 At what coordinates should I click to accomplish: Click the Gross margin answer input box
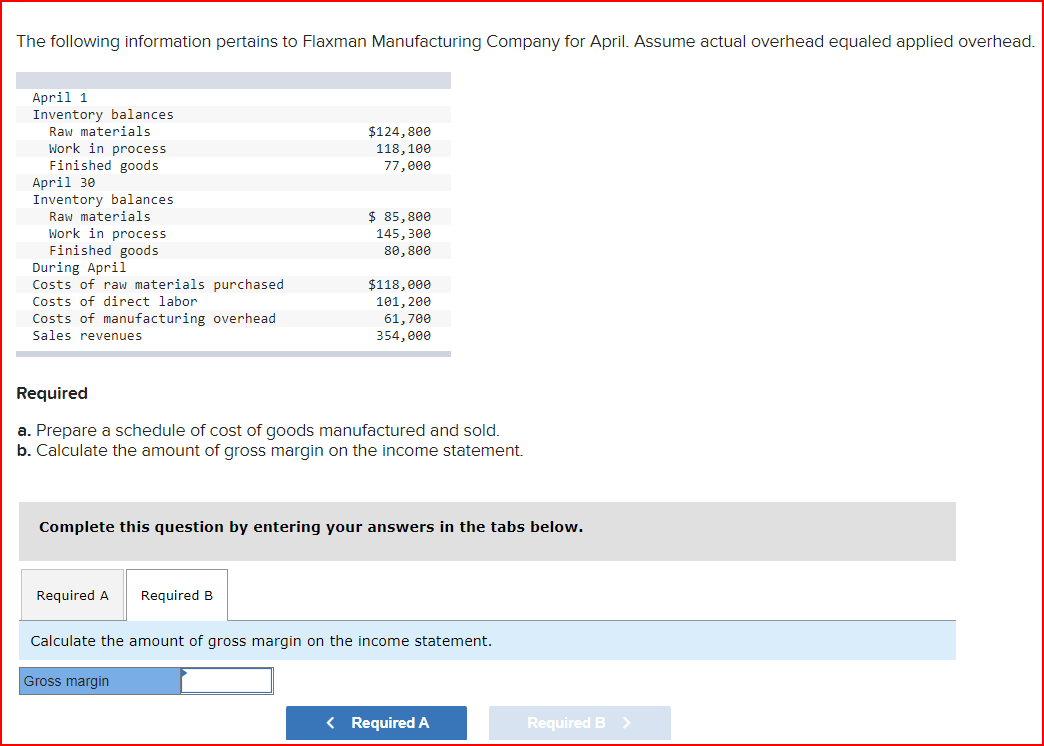[x=227, y=681]
